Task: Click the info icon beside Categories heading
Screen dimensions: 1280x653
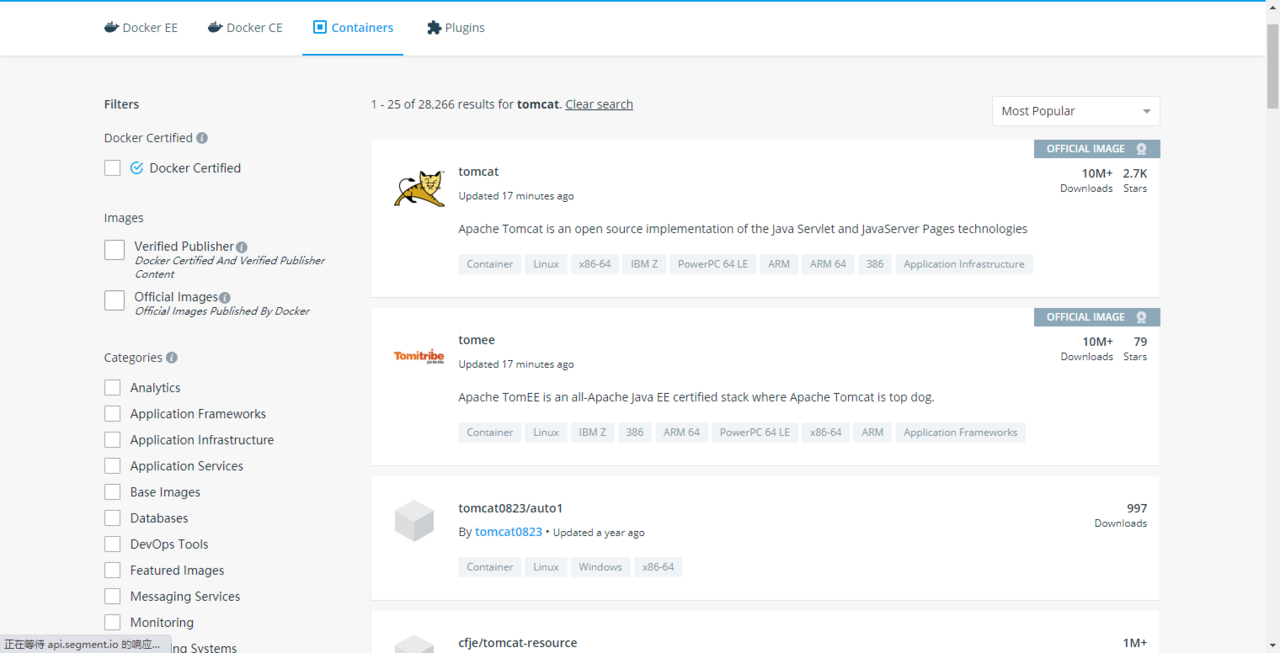Action: pyautogui.click(x=172, y=358)
